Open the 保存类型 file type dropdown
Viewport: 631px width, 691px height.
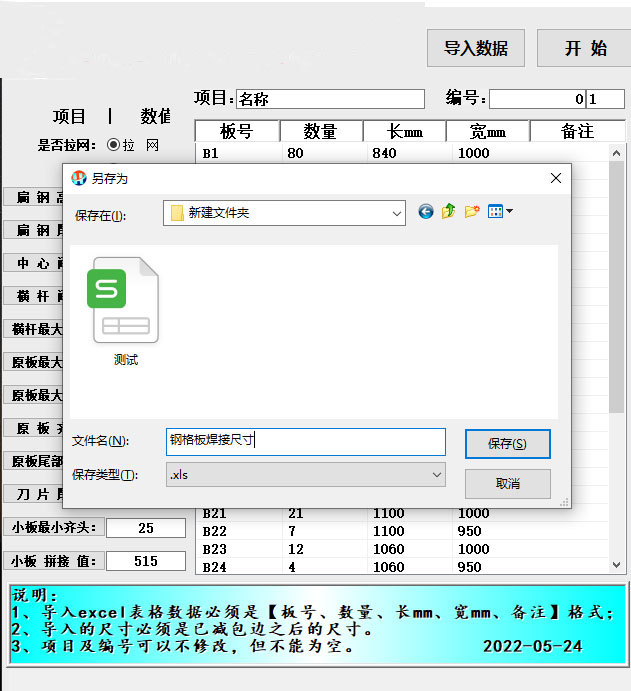(436, 475)
